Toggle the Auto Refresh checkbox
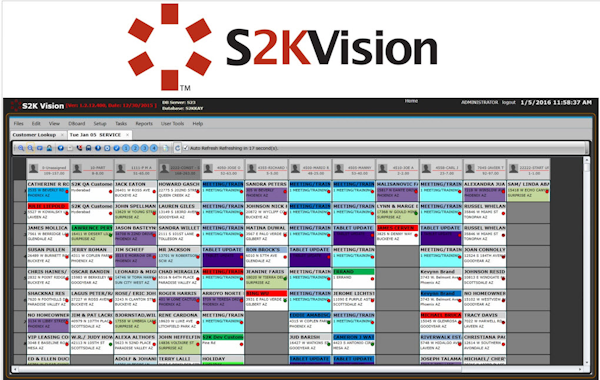The image size is (600, 380). pos(186,148)
